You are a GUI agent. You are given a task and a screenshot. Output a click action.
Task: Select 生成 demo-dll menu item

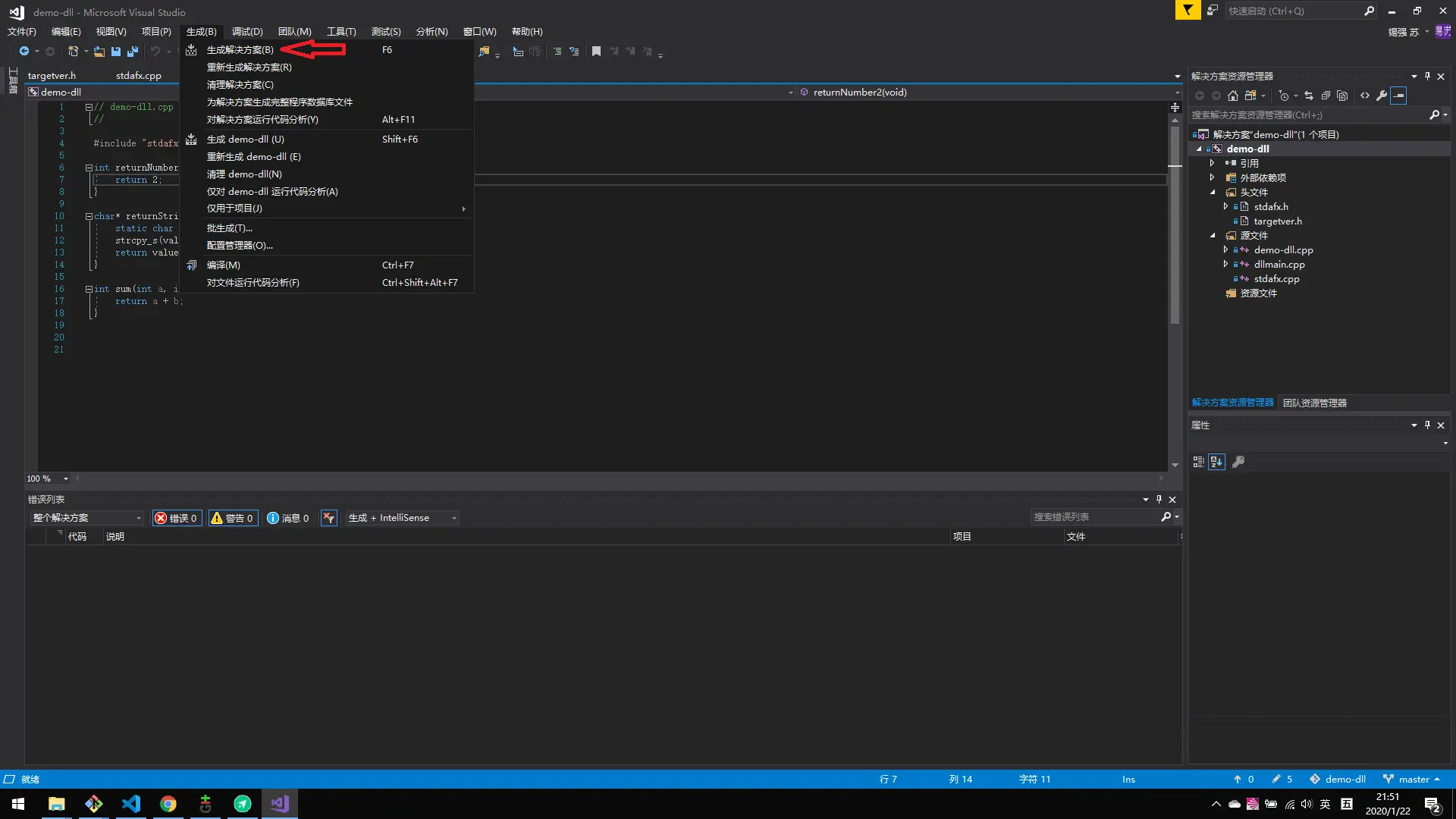click(245, 138)
